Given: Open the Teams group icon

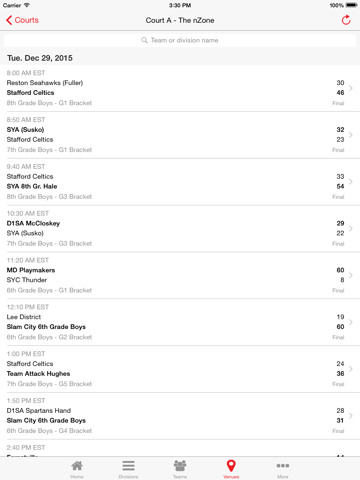Looking at the screenshot, I should [x=180, y=466].
